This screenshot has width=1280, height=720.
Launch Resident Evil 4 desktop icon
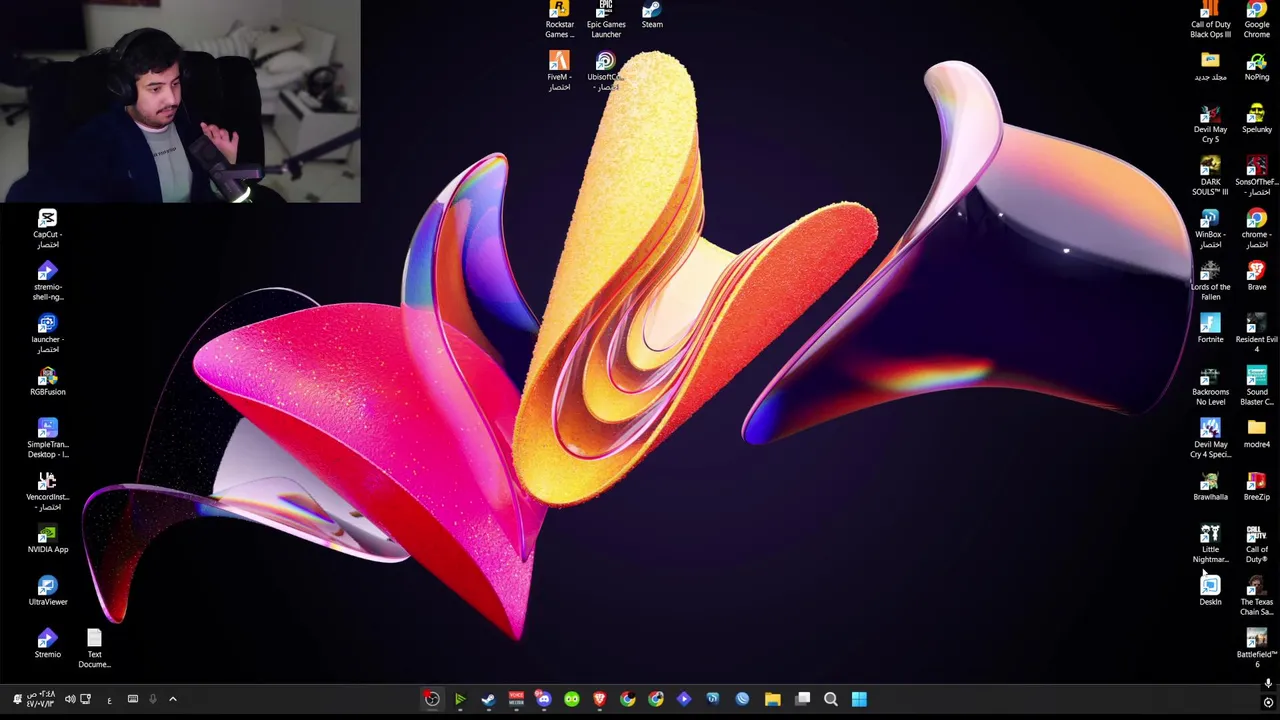click(x=1257, y=334)
